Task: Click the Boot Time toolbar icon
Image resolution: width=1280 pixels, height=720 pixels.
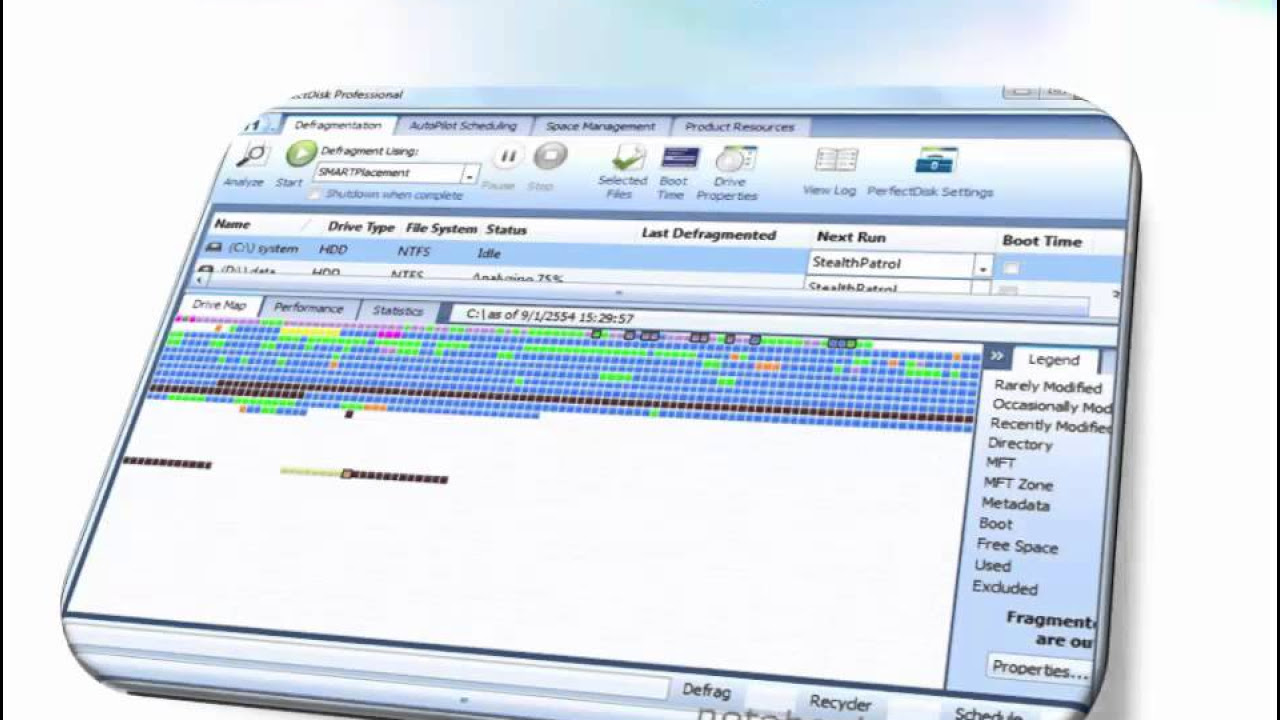Action: [680, 158]
